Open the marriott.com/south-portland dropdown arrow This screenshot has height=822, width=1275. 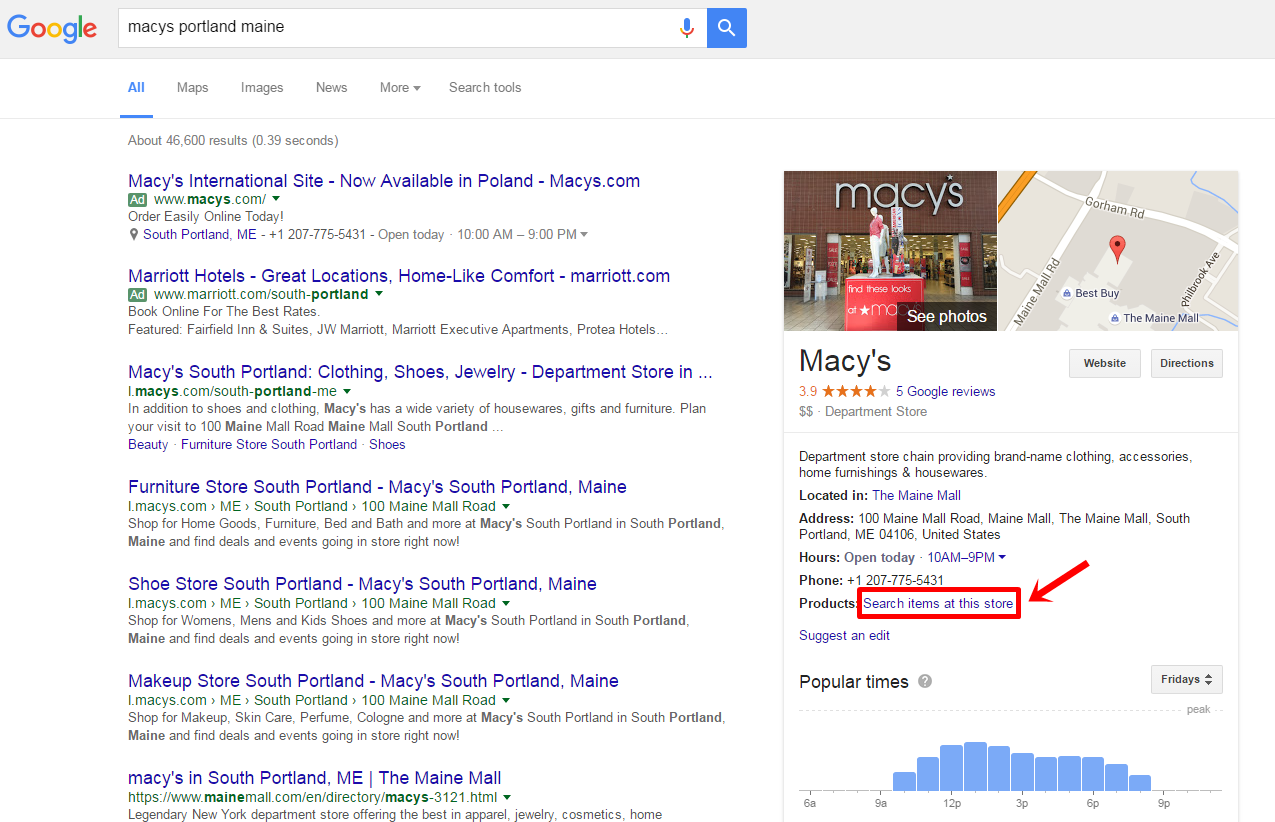pyautogui.click(x=379, y=295)
